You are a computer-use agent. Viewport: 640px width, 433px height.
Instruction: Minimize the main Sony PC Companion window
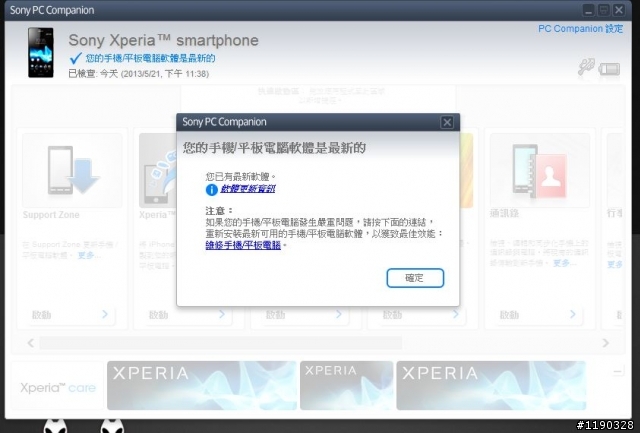pyautogui.click(x=588, y=10)
